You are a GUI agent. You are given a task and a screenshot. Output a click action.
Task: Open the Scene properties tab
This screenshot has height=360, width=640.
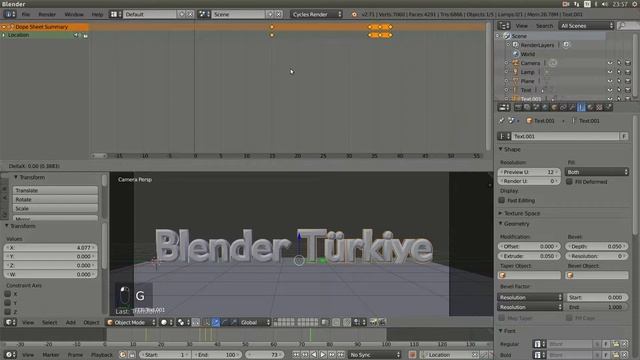coord(536,107)
